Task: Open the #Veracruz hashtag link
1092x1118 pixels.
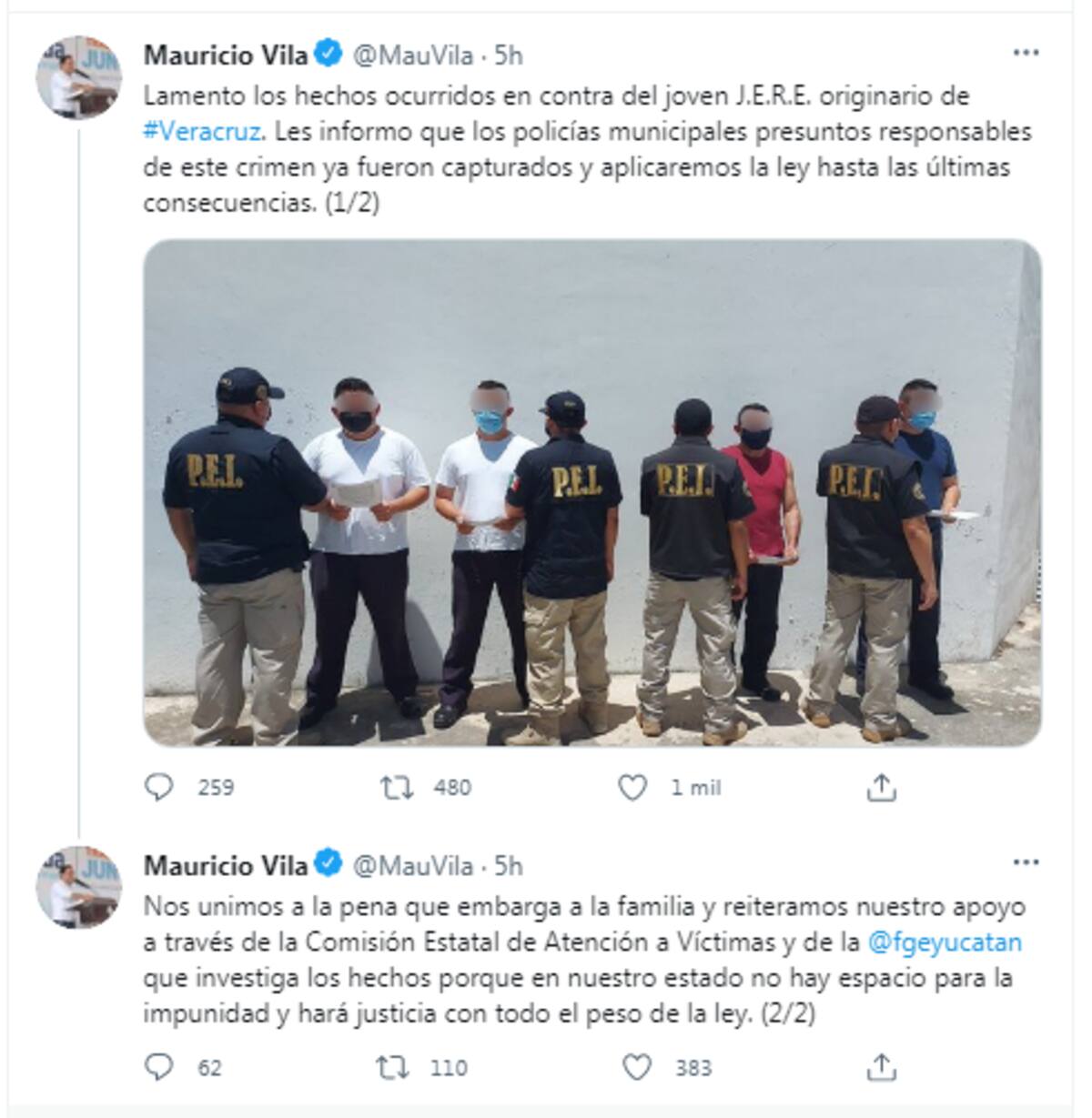Action: [204, 131]
